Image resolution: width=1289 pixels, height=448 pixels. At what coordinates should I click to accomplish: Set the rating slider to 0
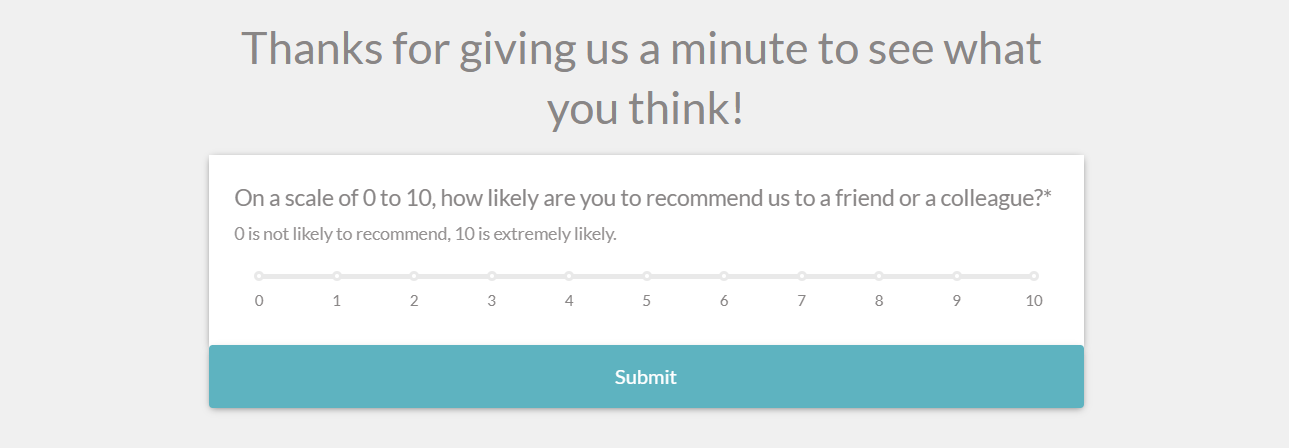259,276
